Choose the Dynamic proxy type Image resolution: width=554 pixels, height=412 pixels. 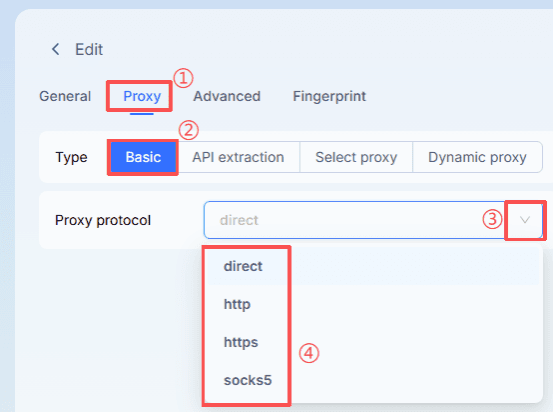(x=477, y=157)
